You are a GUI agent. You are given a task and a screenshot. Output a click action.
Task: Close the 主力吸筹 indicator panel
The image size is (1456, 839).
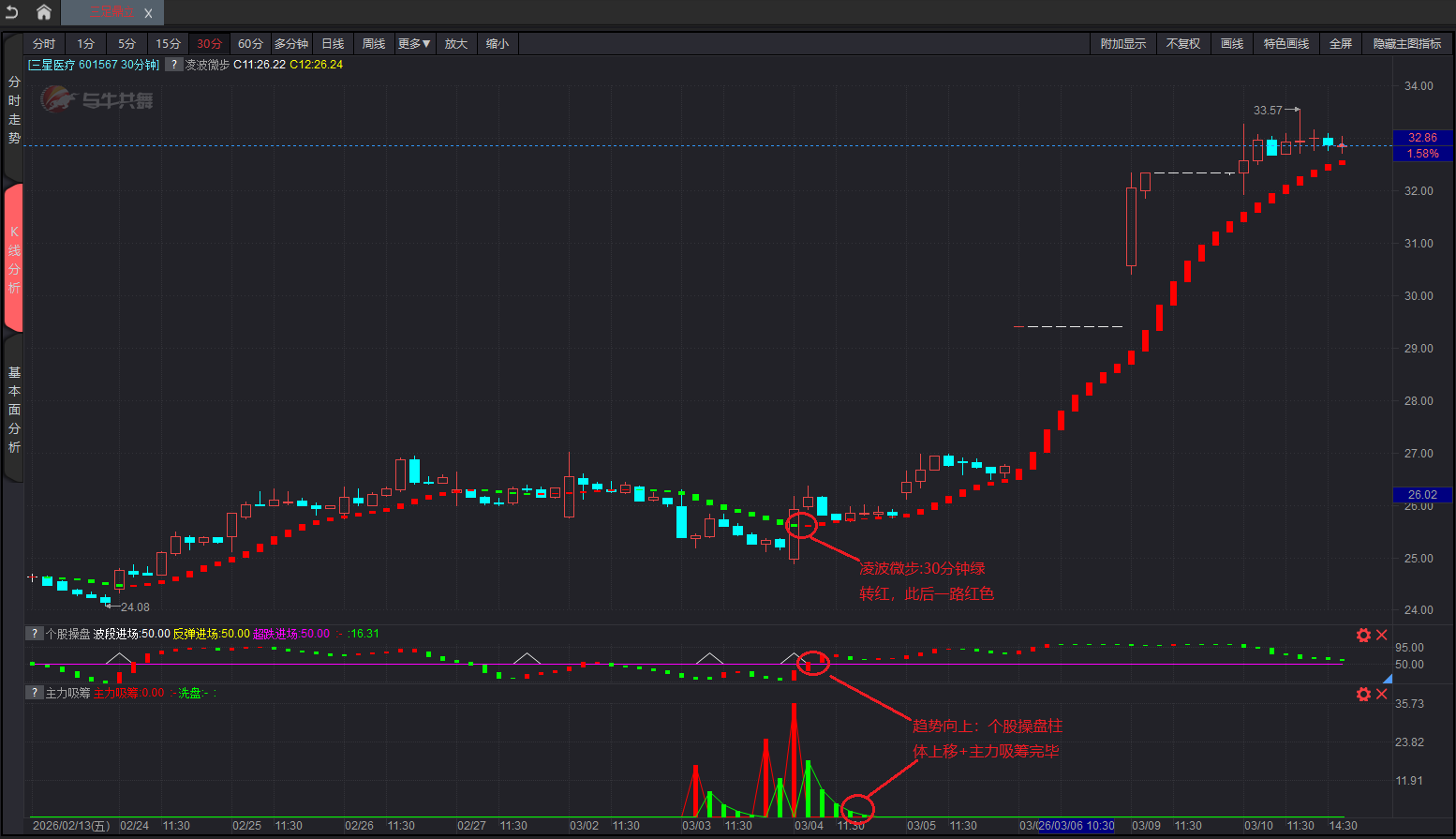point(1381,694)
